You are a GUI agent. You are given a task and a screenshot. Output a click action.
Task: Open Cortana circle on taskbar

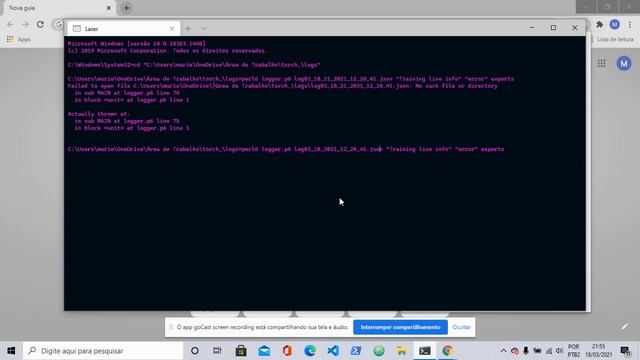pyautogui.click(x=195, y=351)
